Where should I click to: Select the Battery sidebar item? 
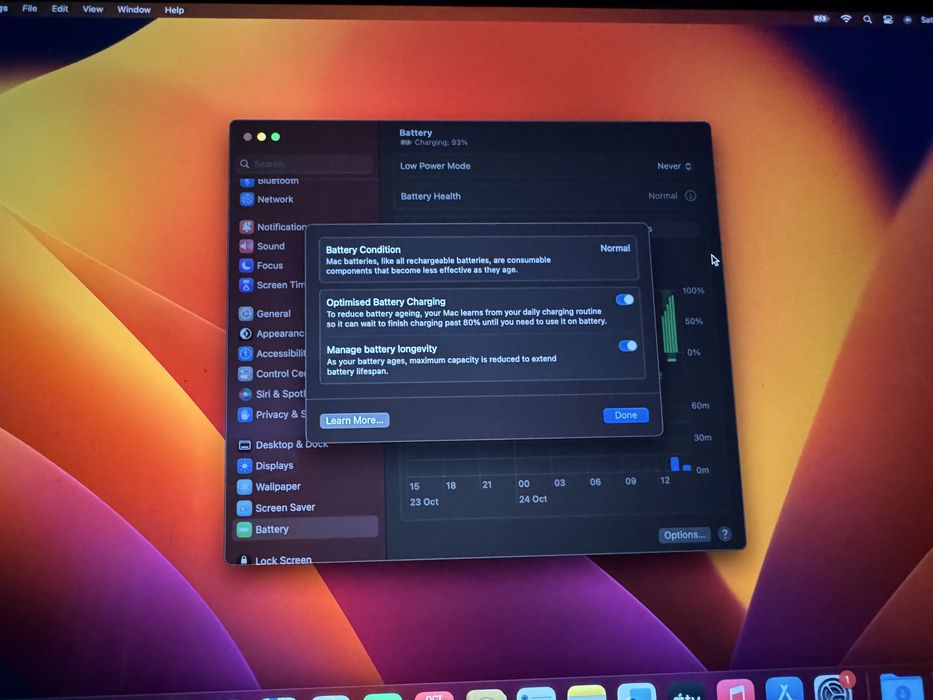tap(306, 529)
